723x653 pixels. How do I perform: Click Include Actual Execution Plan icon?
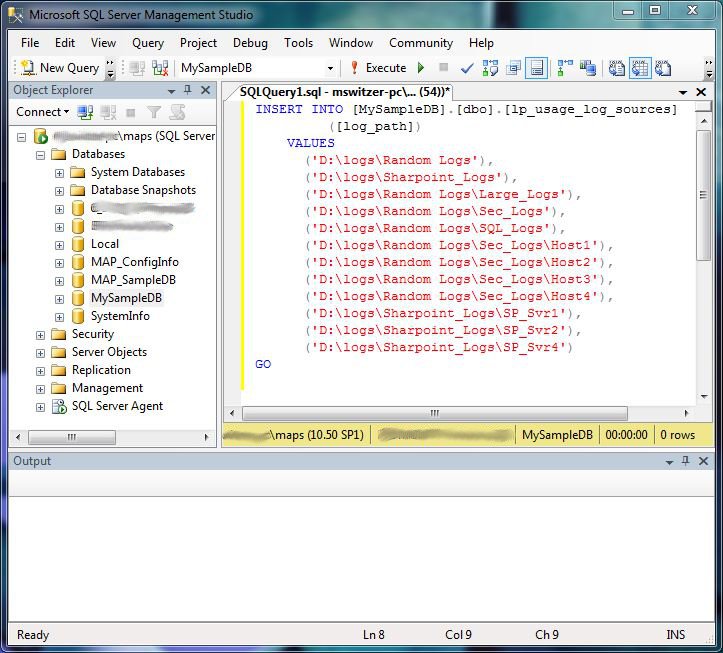coord(565,68)
